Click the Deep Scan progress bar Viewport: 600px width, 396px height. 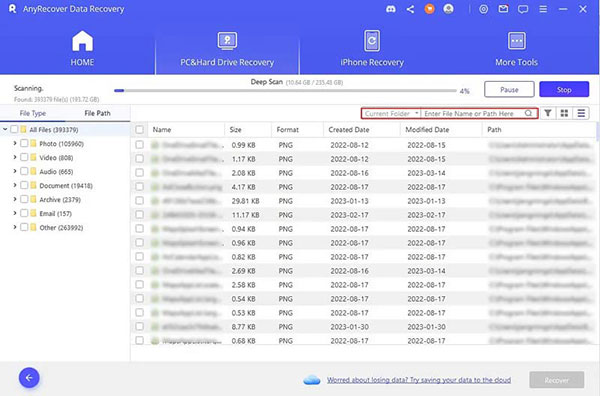click(x=285, y=91)
